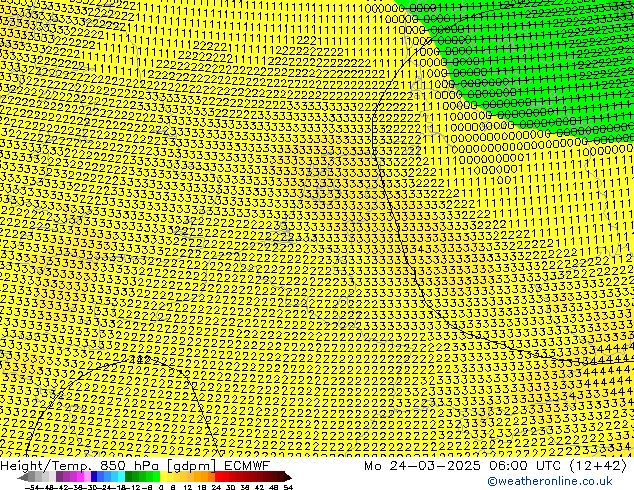The width and height of the screenshot is (634, 490).
Task: Click the dark blue legend swatch above -30
Action: click(94, 477)
